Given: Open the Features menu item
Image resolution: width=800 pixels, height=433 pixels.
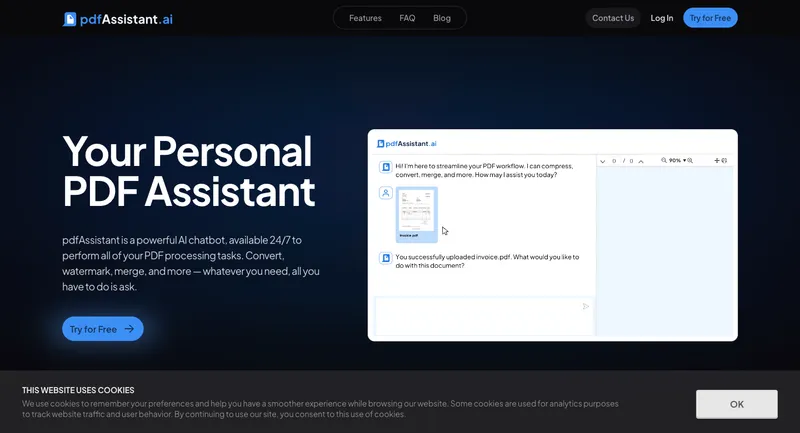Looking at the screenshot, I should coord(365,18).
